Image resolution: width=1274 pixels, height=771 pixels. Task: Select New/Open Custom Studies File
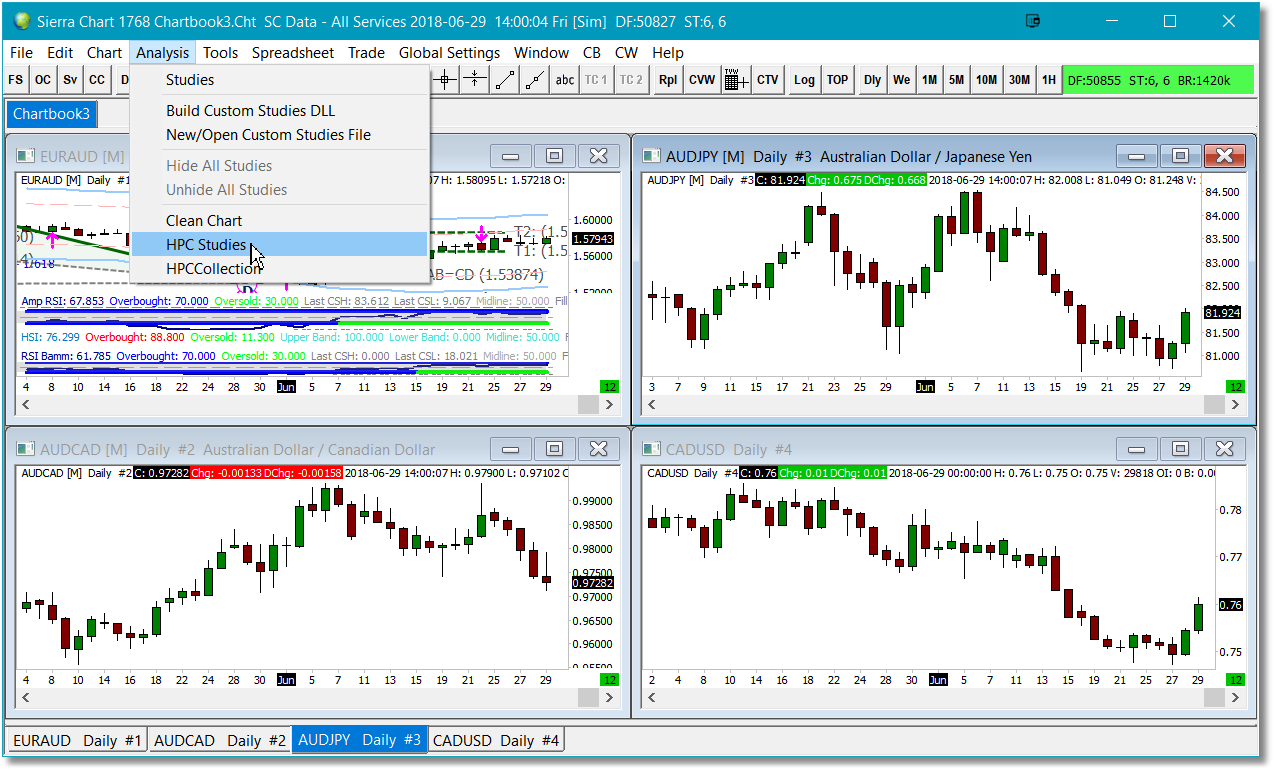click(280, 135)
